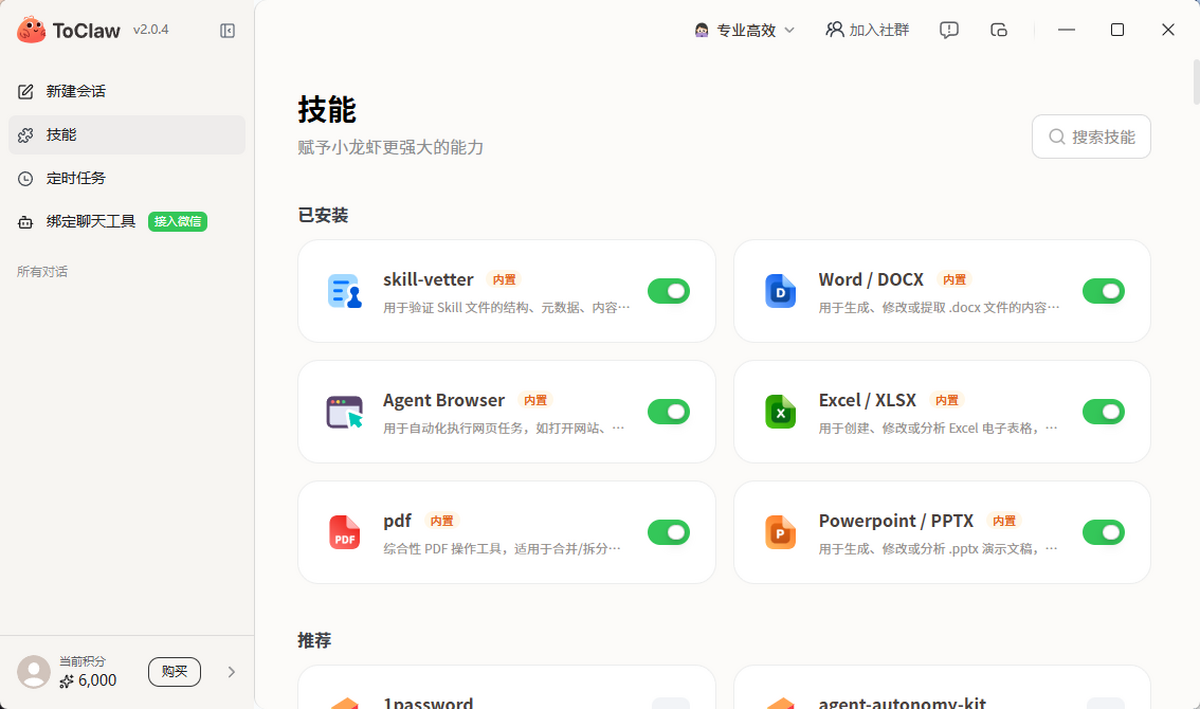Click the 购买 button
1200x709 pixels.
click(x=174, y=672)
